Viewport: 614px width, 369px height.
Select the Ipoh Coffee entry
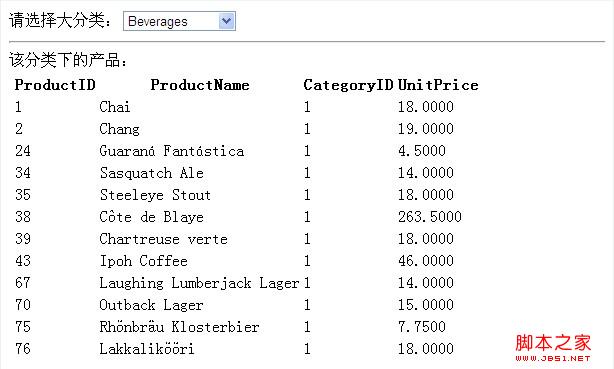[x=143, y=260]
